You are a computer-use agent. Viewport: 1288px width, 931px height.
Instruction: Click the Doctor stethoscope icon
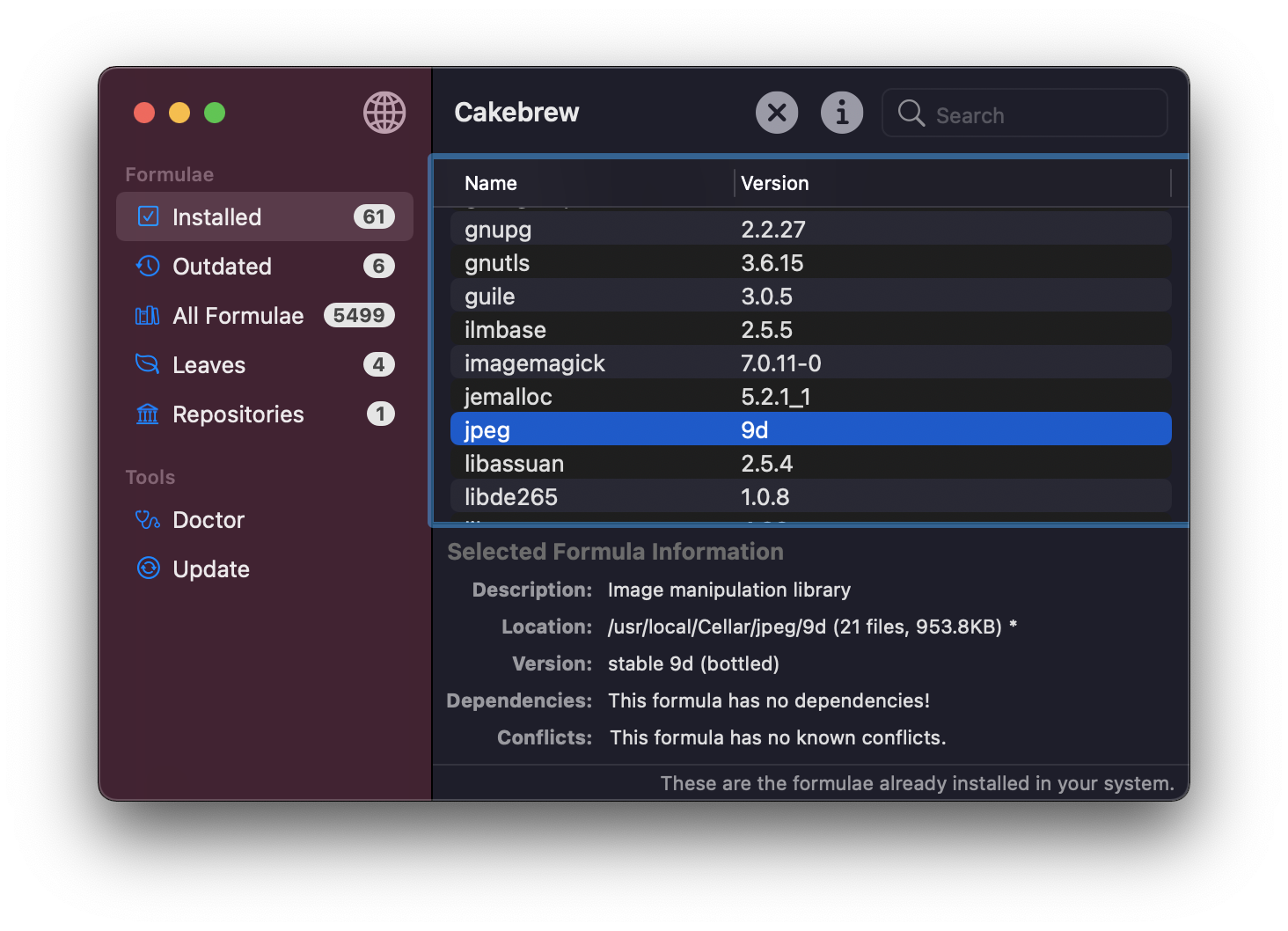pyautogui.click(x=148, y=520)
